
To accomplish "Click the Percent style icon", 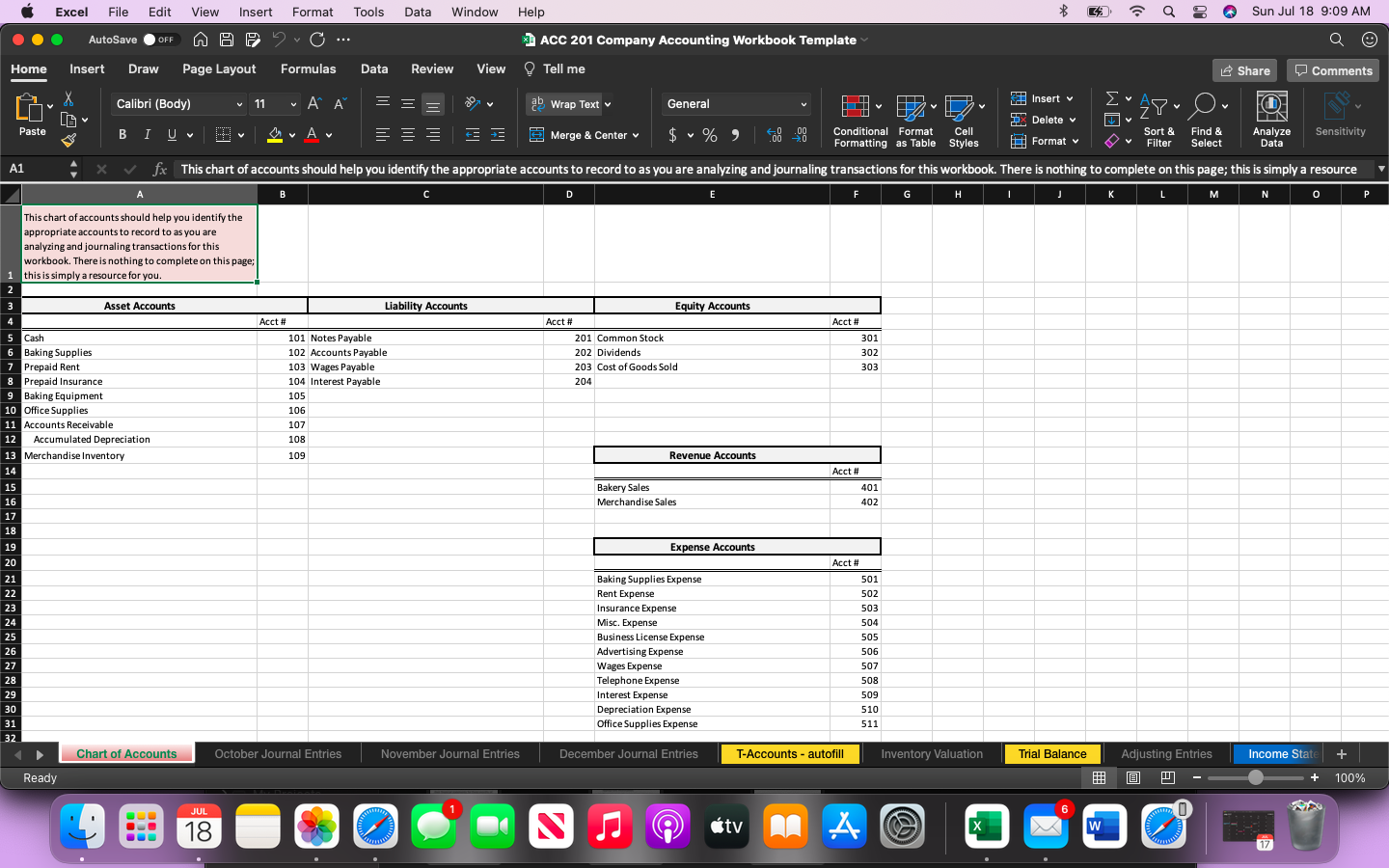I will tap(710, 135).
